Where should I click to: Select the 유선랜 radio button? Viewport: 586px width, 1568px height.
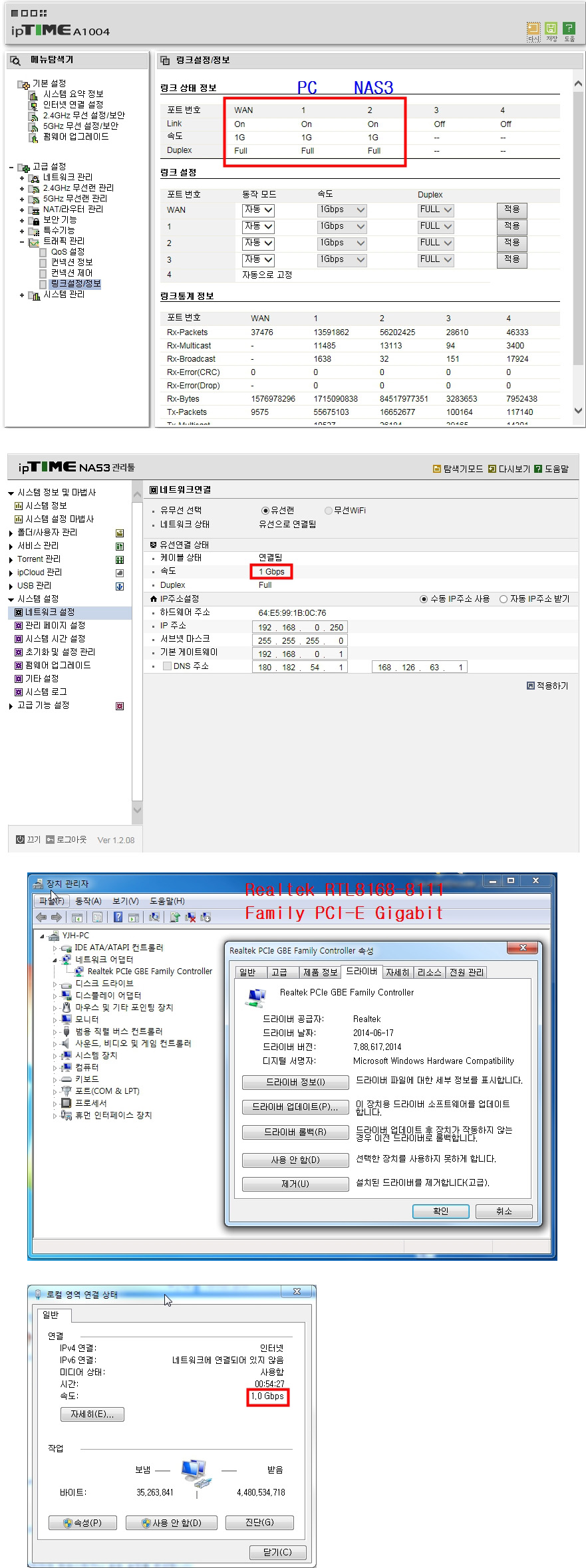click(265, 511)
